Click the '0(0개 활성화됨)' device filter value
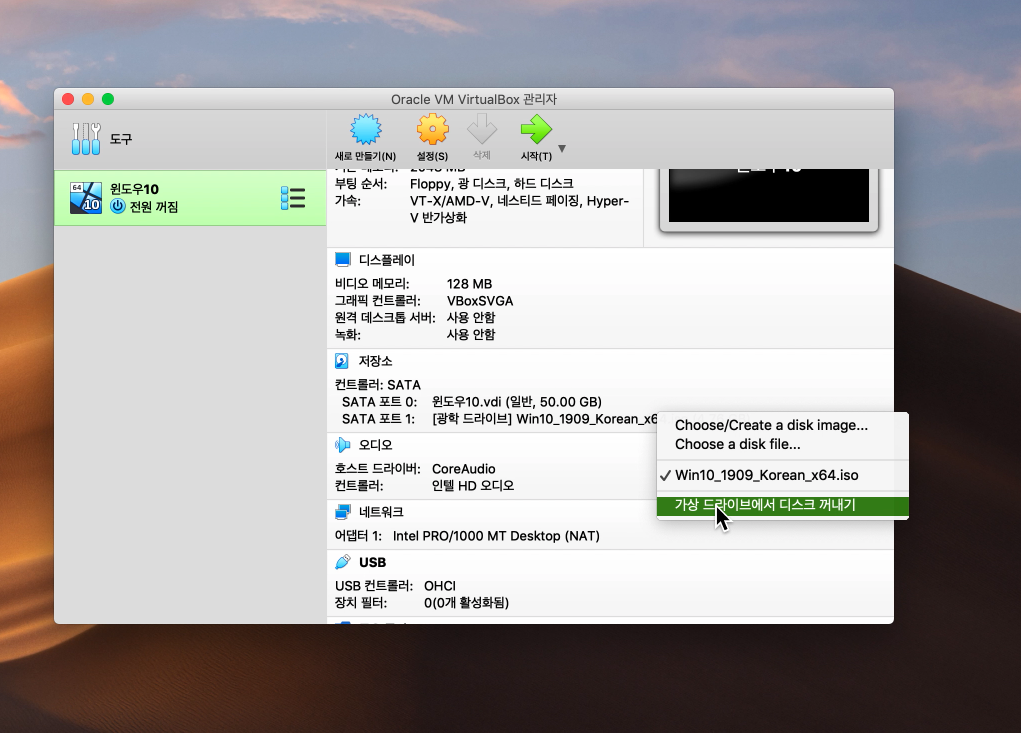Image resolution: width=1021 pixels, height=733 pixels. pos(466,603)
